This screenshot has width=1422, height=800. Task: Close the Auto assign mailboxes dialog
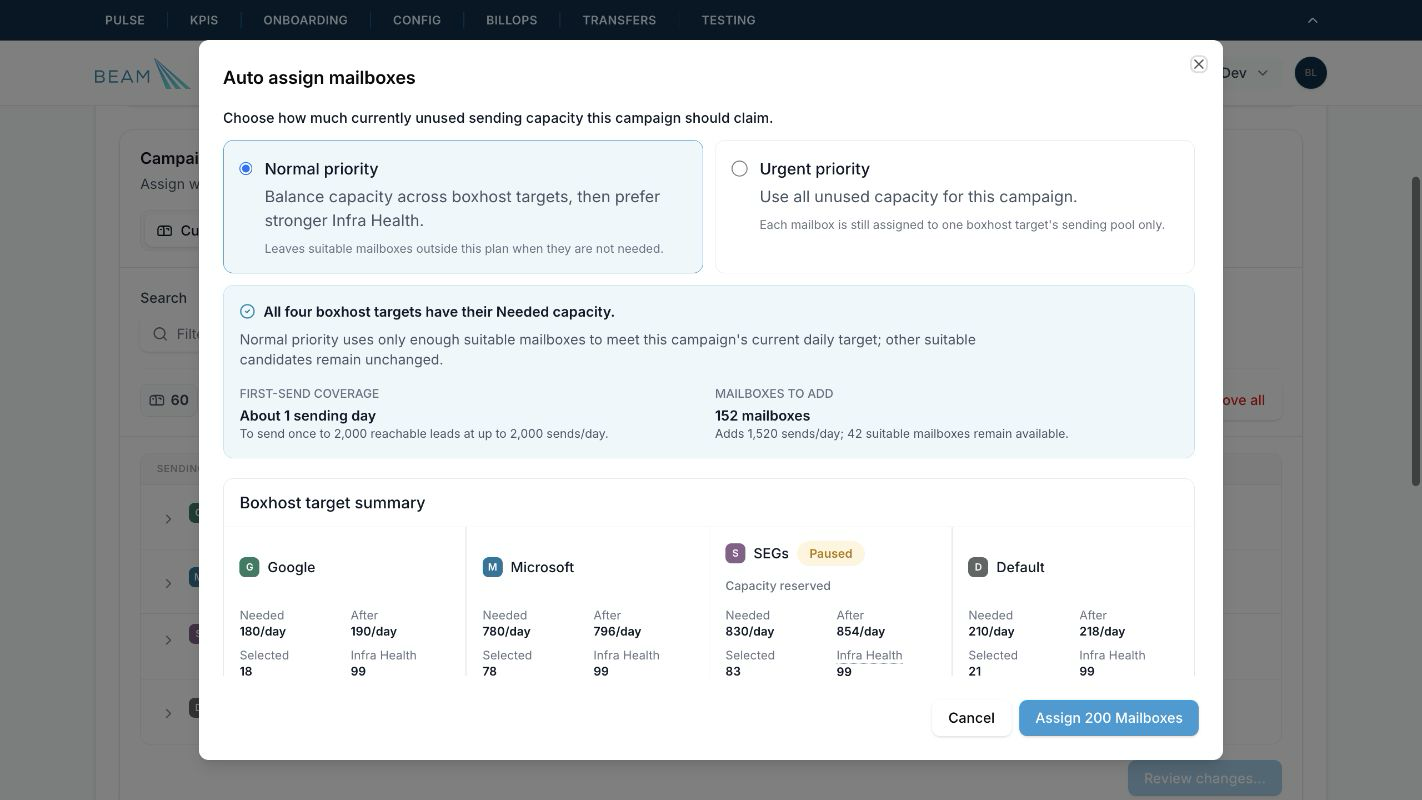[x=1198, y=64]
